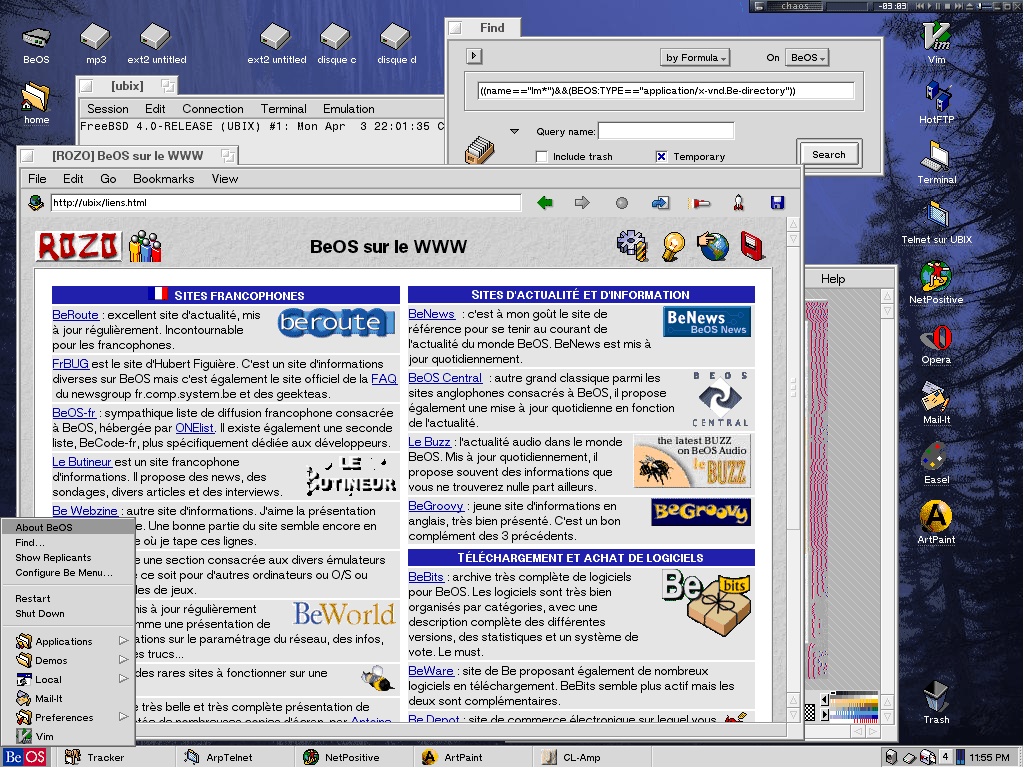The image size is (1024, 768).
Task: Stop page loading in NetPositive
Action: [x=622, y=203]
